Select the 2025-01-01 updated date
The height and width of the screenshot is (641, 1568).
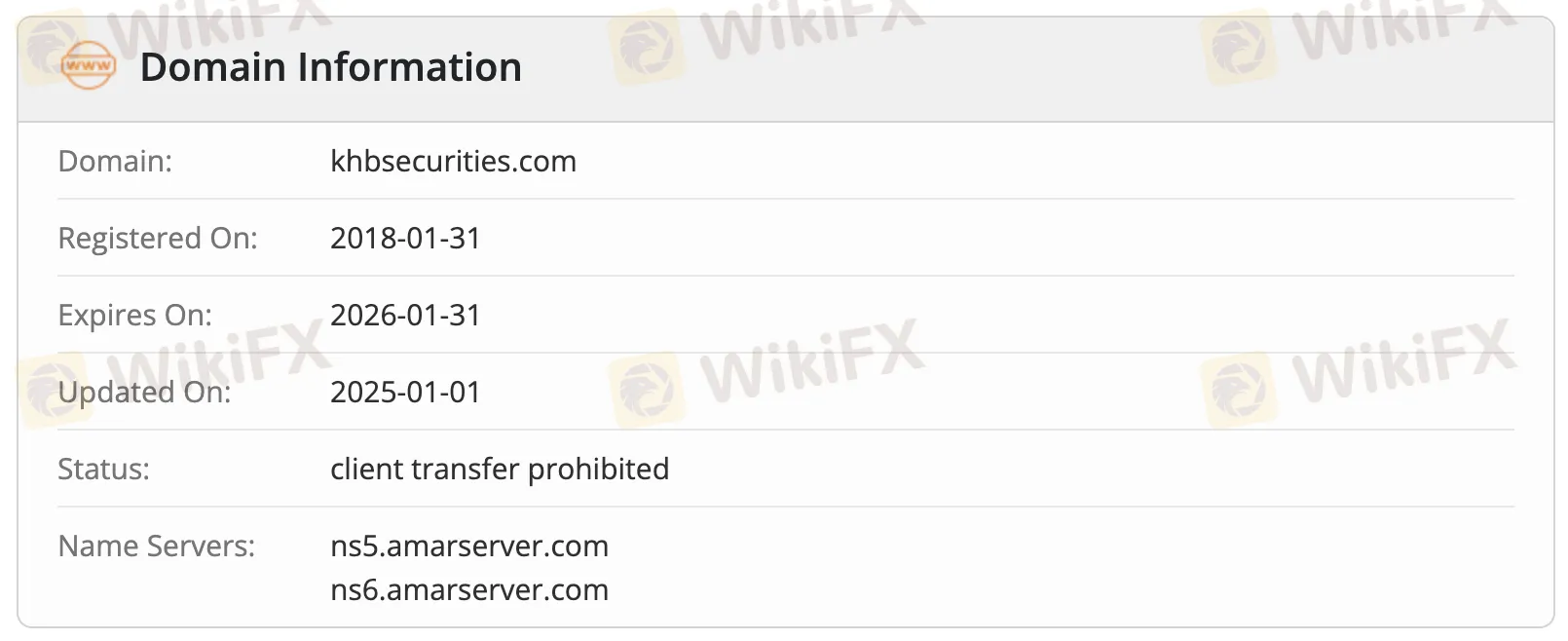tap(405, 392)
